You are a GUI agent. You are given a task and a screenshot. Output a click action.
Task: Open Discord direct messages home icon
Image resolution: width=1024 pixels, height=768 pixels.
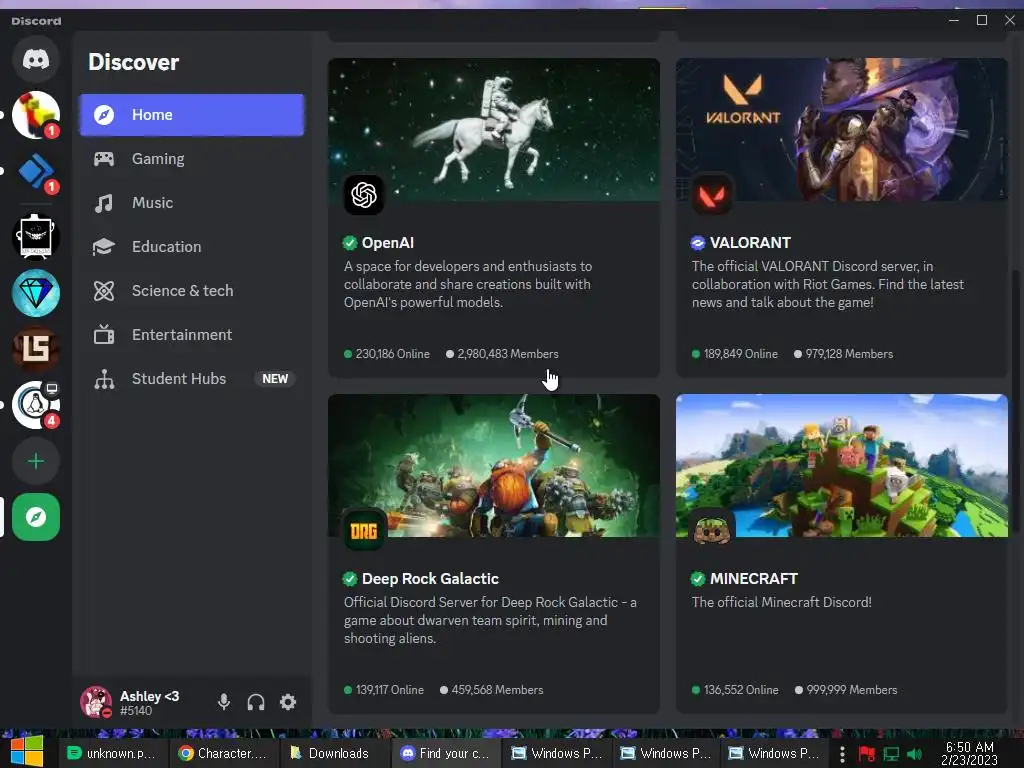36,59
